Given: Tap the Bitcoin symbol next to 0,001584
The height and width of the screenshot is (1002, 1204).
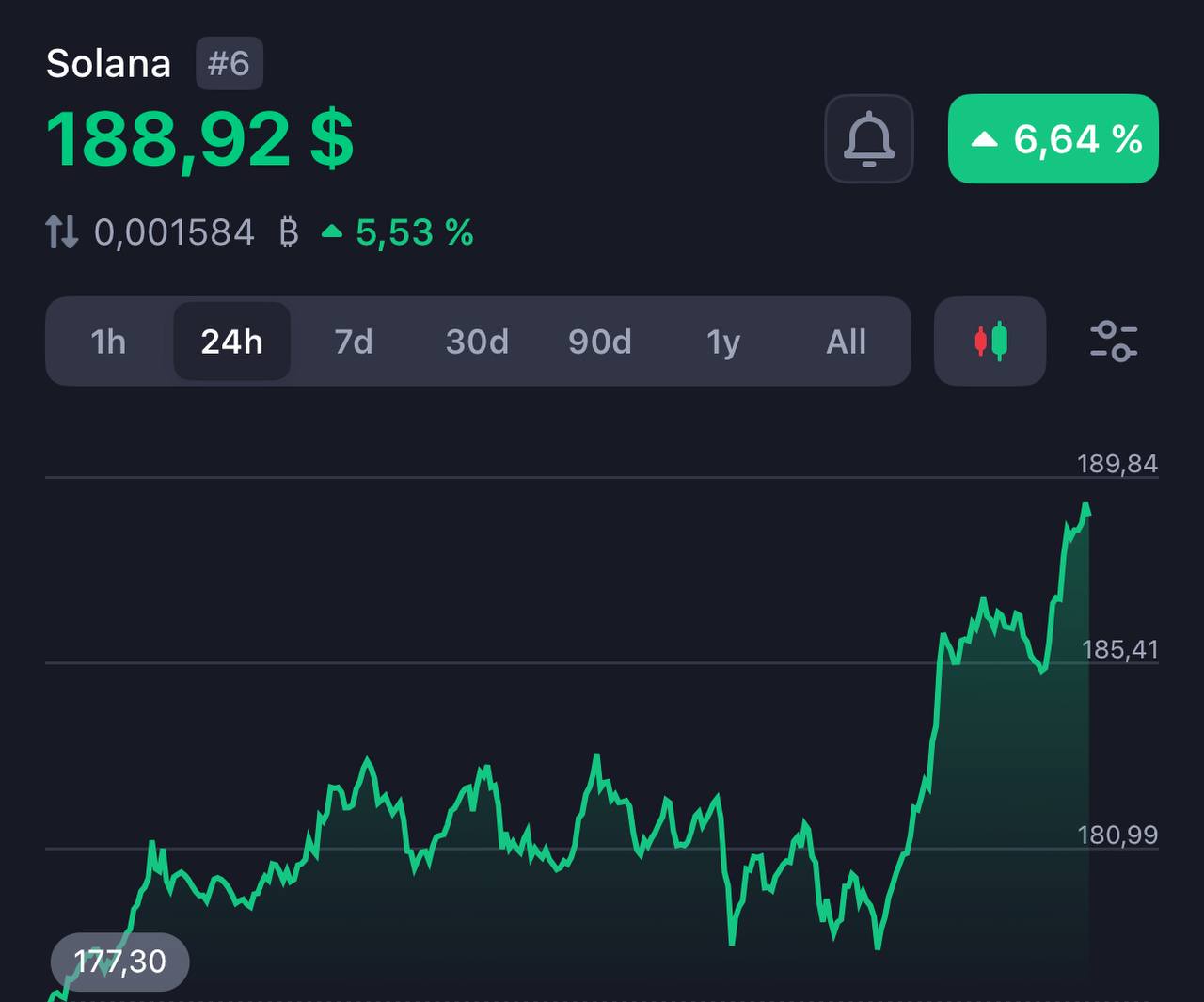Looking at the screenshot, I should [x=289, y=231].
